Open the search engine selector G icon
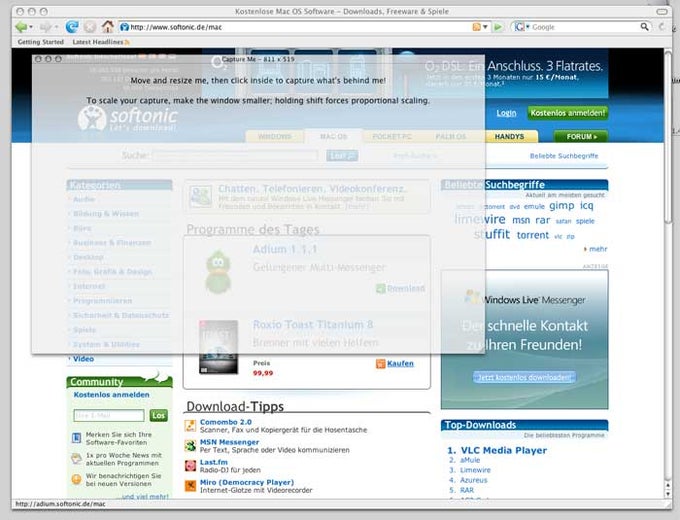The image size is (680, 520). tap(519, 27)
